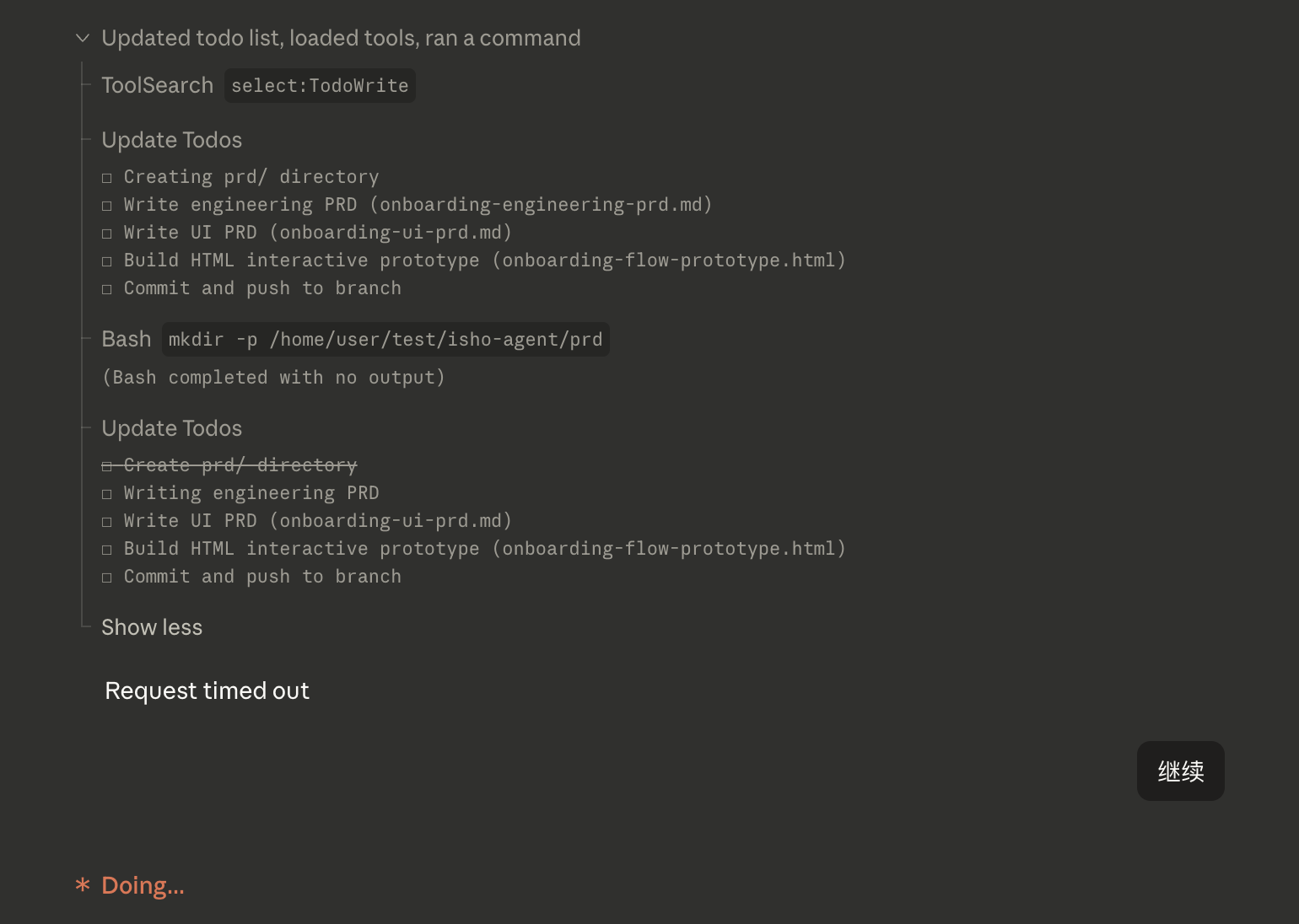The height and width of the screenshot is (924, 1299).
Task: Click the Doing... asterisk spinner icon
Action: [83, 885]
